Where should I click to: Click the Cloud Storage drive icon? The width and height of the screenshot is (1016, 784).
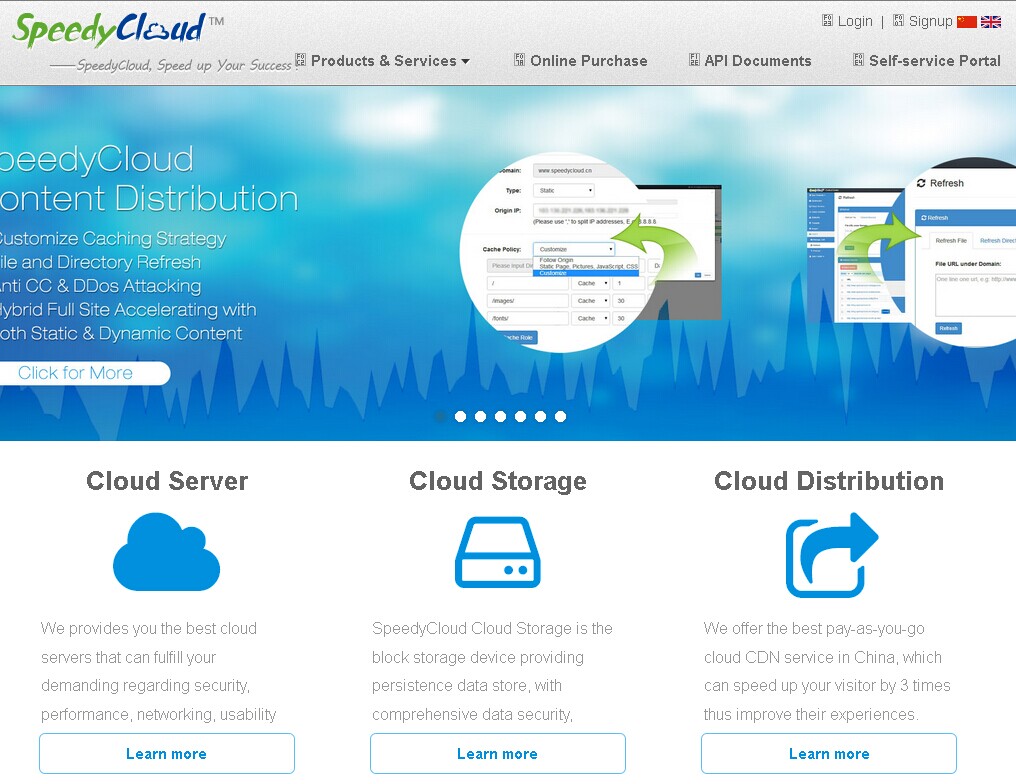(498, 553)
